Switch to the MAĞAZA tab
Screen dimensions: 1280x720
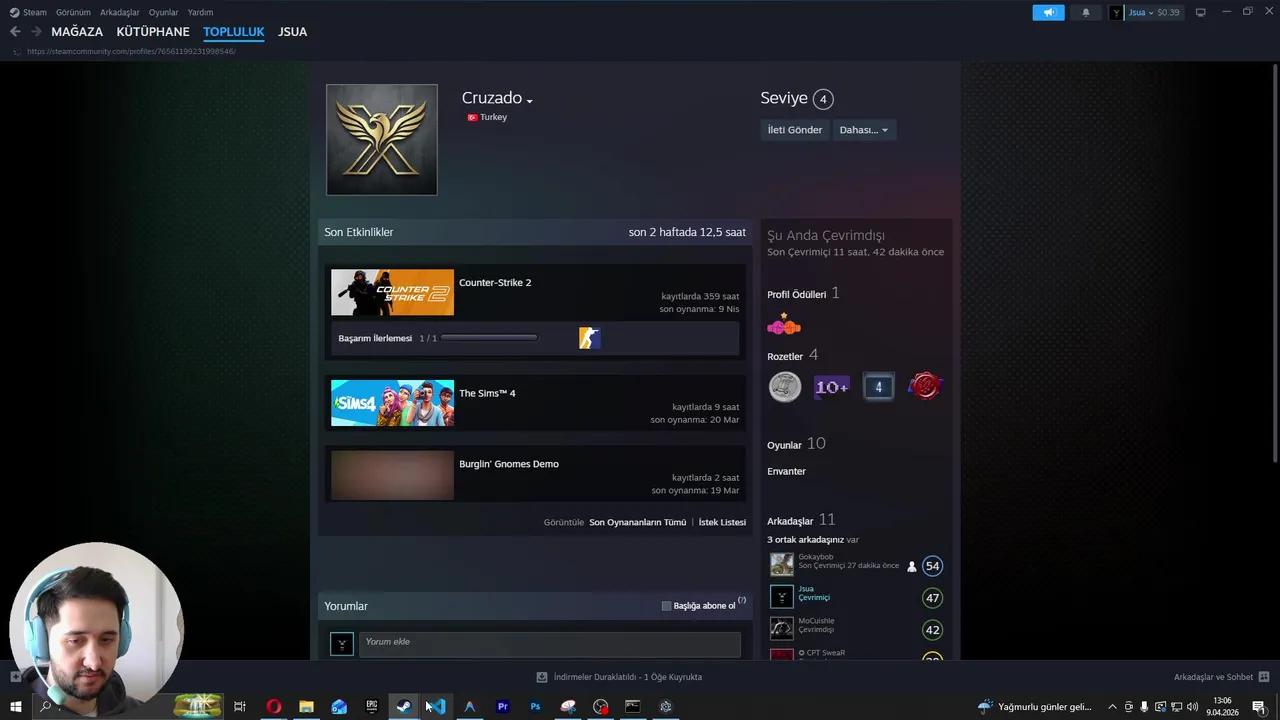[77, 32]
